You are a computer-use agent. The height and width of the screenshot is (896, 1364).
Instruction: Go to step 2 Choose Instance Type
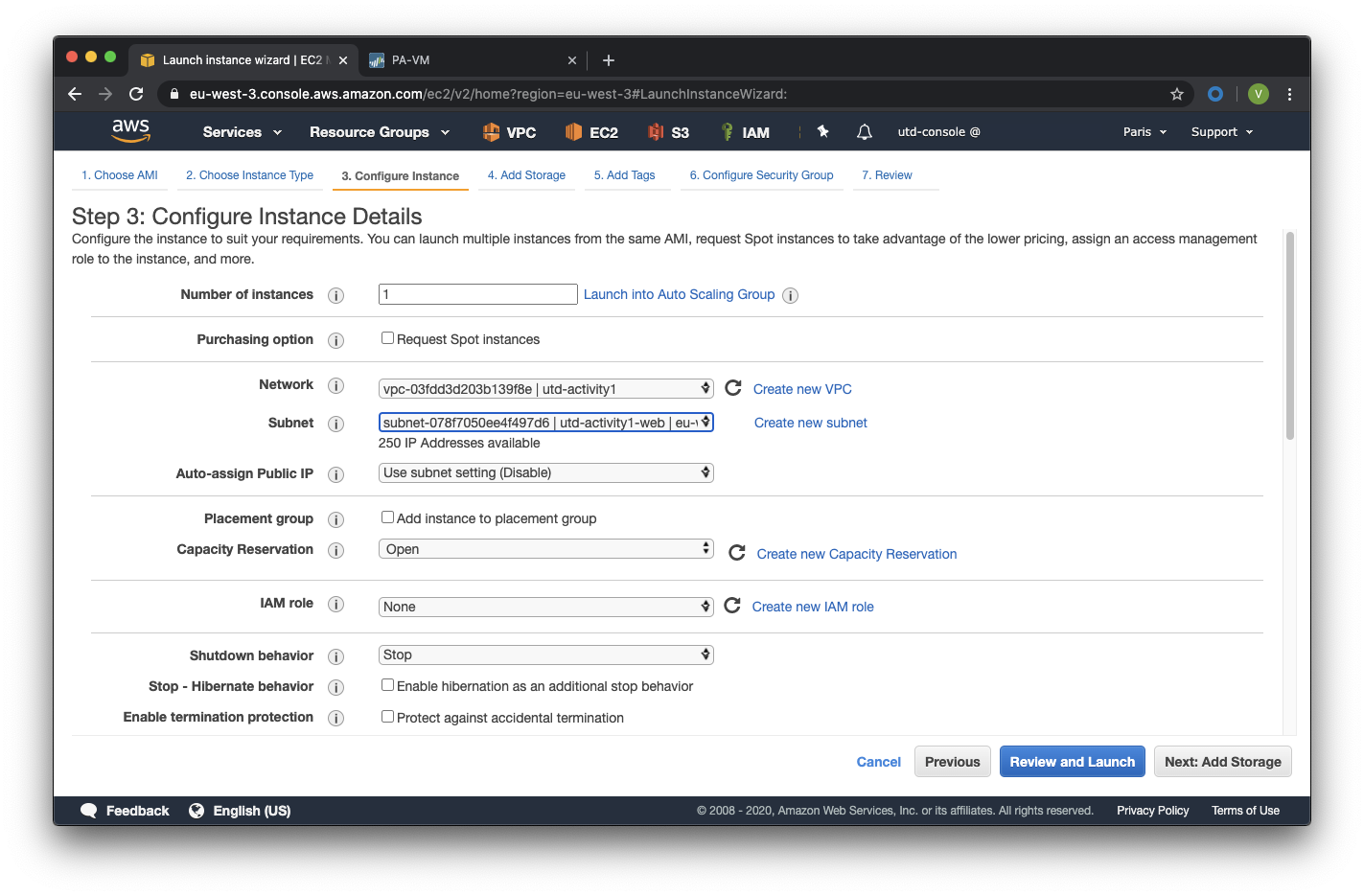249,175
